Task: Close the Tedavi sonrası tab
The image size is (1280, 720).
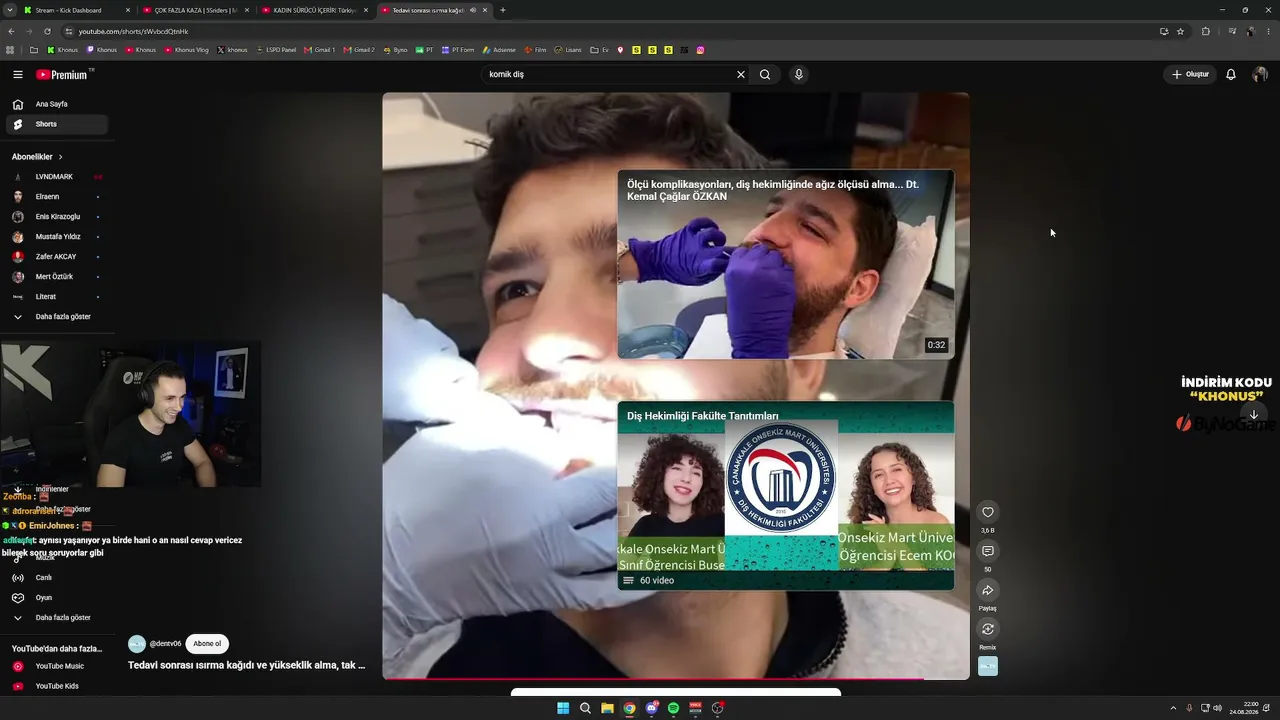Action: click(x=484, y=10)
